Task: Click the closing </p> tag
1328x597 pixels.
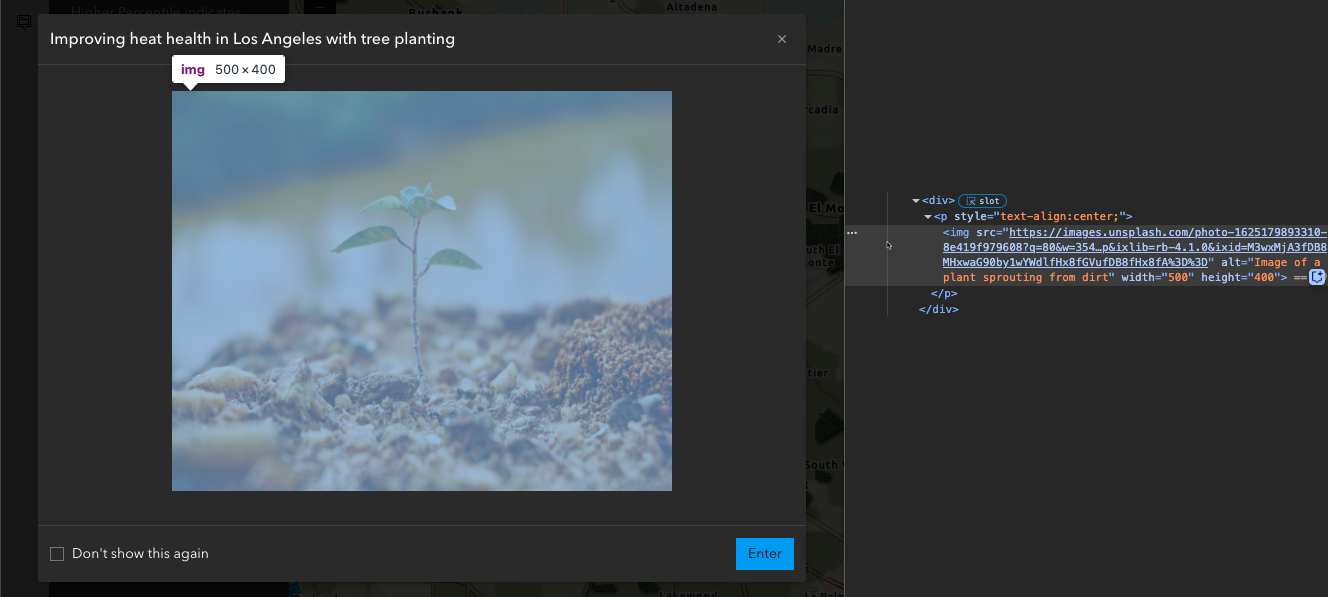Action: [x=944, y=293]
